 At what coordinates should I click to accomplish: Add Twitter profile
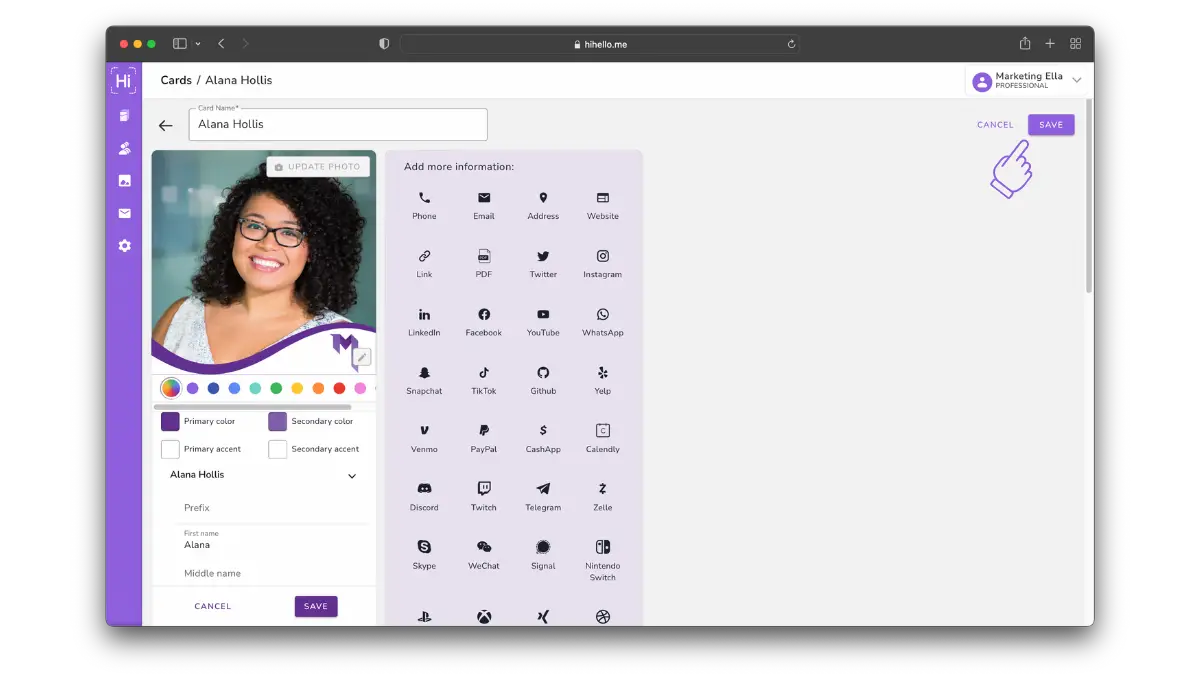543,264
